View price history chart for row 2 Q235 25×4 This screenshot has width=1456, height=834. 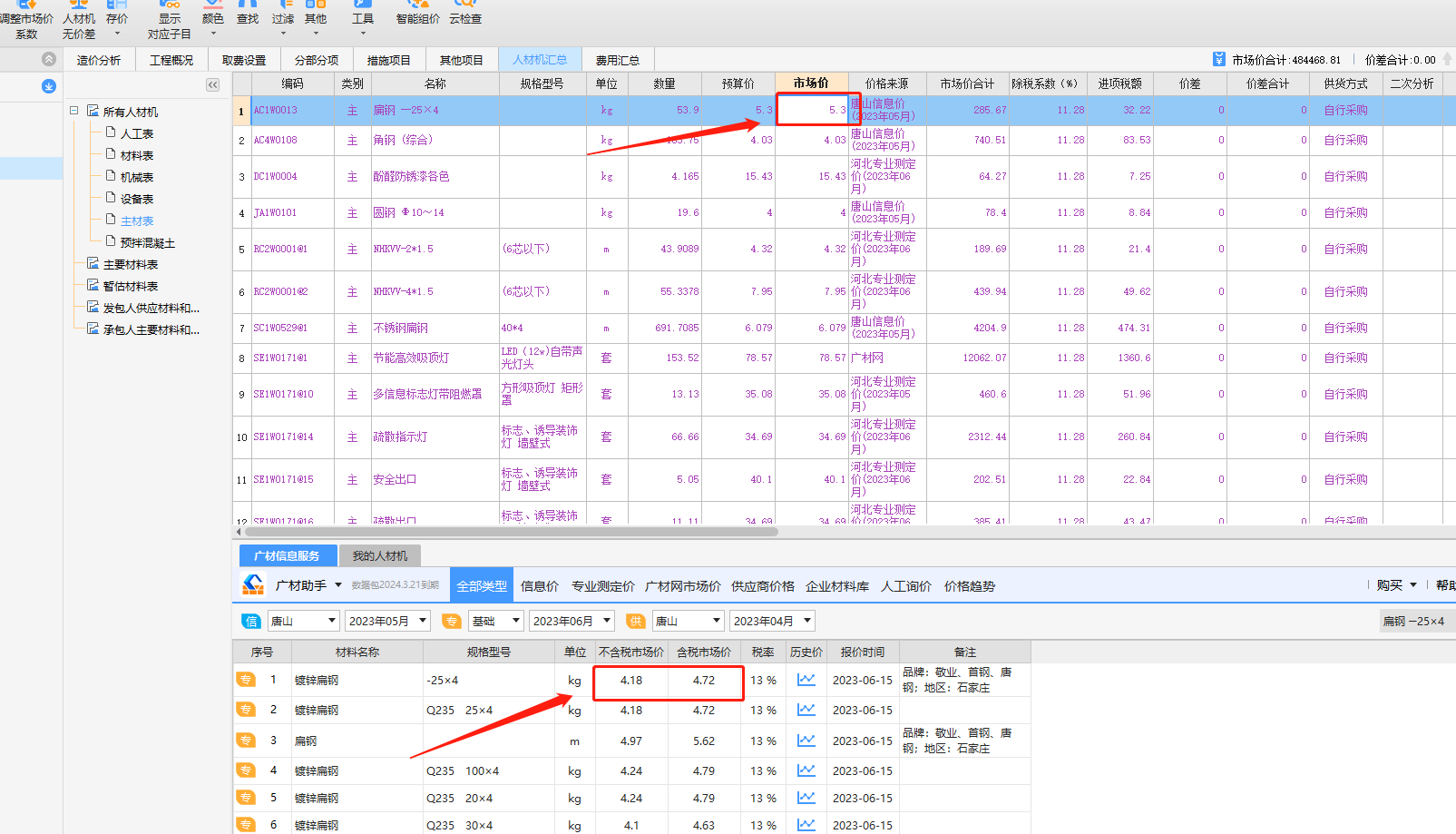pos(806,710)
